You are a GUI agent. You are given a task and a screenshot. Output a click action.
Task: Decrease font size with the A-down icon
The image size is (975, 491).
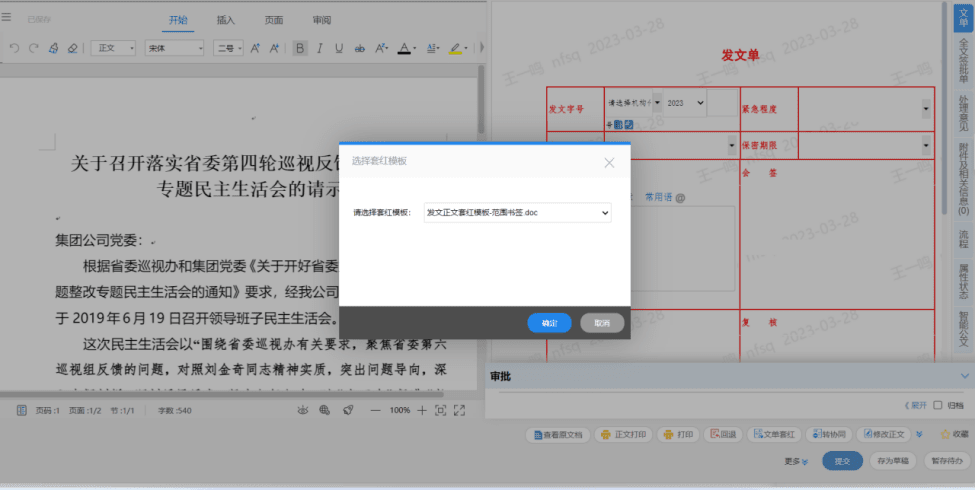click(274, 48)
